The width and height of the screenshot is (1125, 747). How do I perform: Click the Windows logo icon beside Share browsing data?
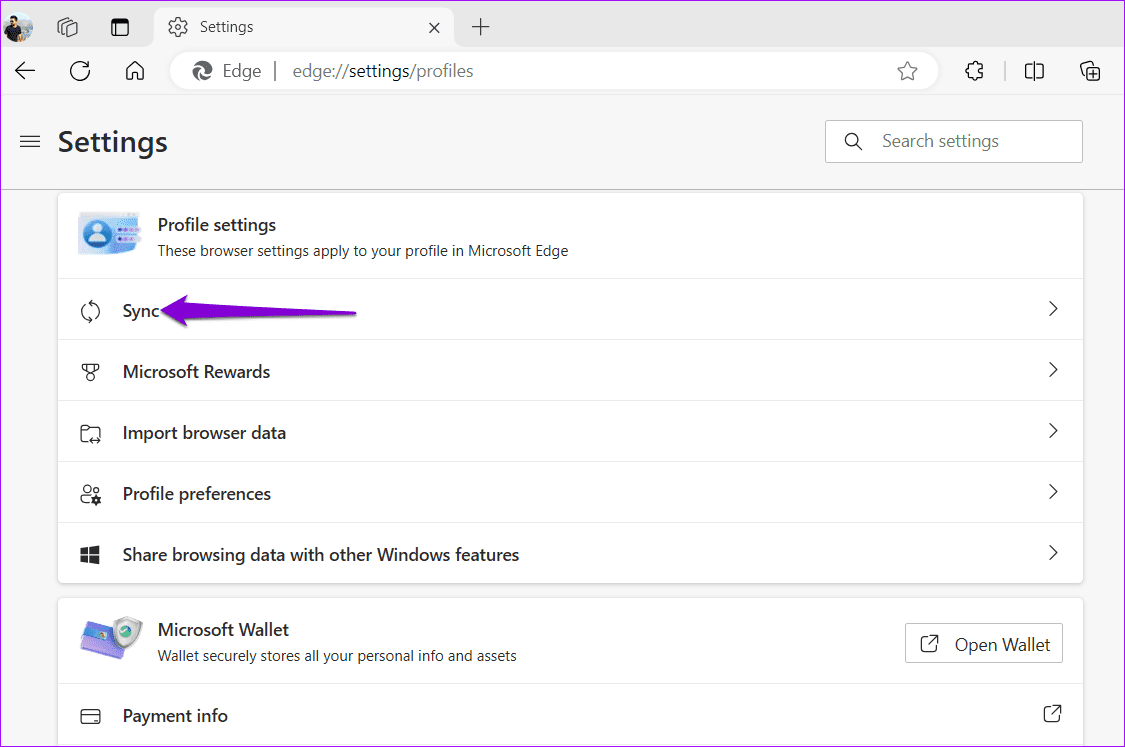[90, 554]
